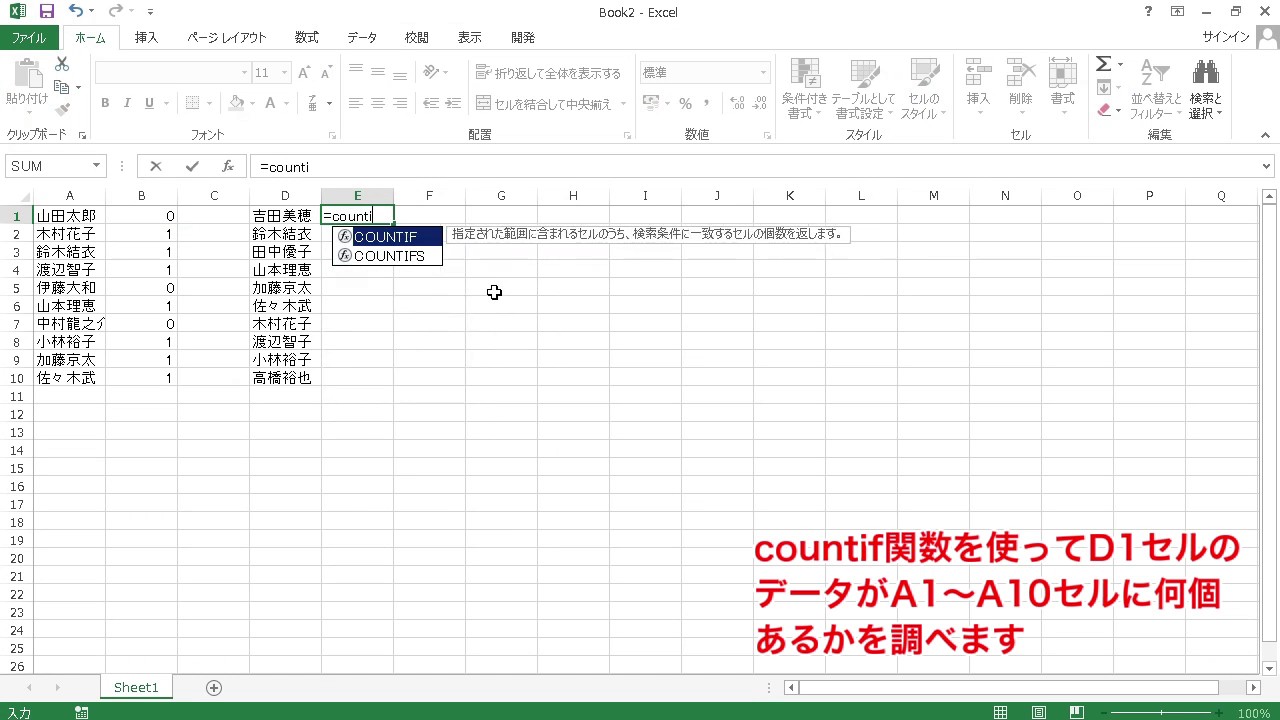1280x720 pixels.
Task: Click the fill color bucket icon
Action: [236, 103]
